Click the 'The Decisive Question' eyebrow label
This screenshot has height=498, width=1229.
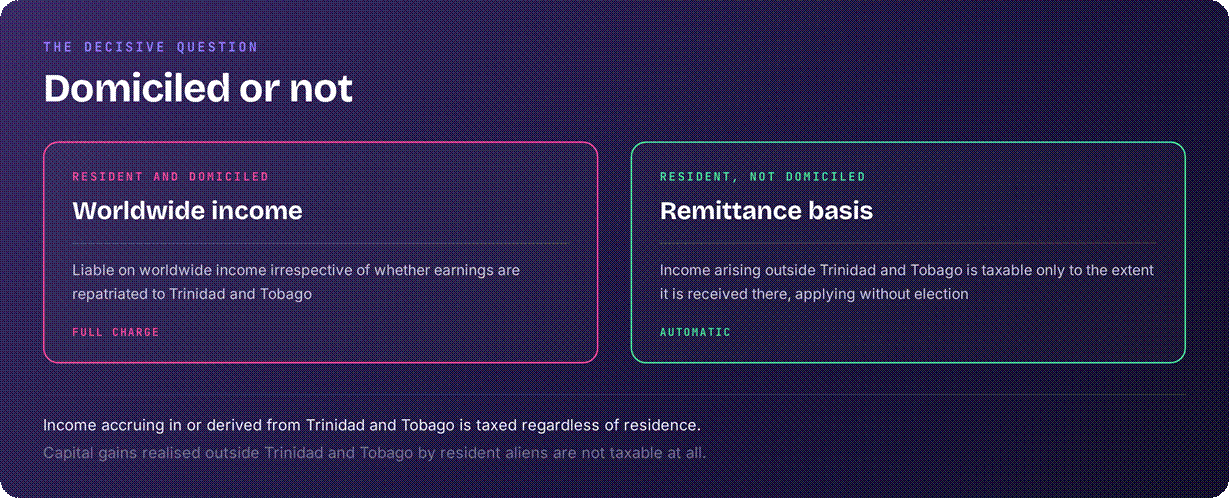click(x=150, y=47)
